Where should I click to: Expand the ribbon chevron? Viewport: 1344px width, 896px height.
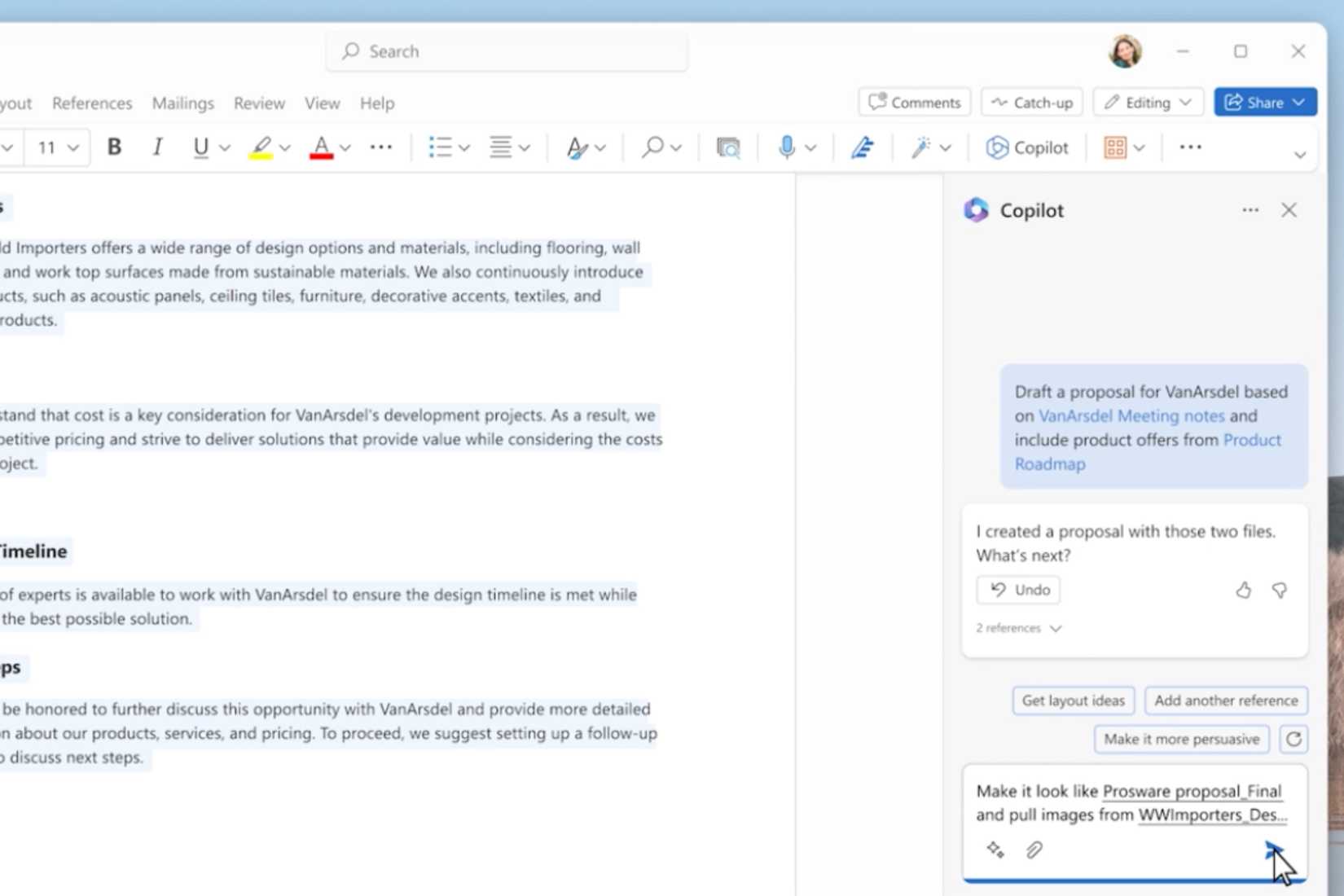coord(1300,155)
